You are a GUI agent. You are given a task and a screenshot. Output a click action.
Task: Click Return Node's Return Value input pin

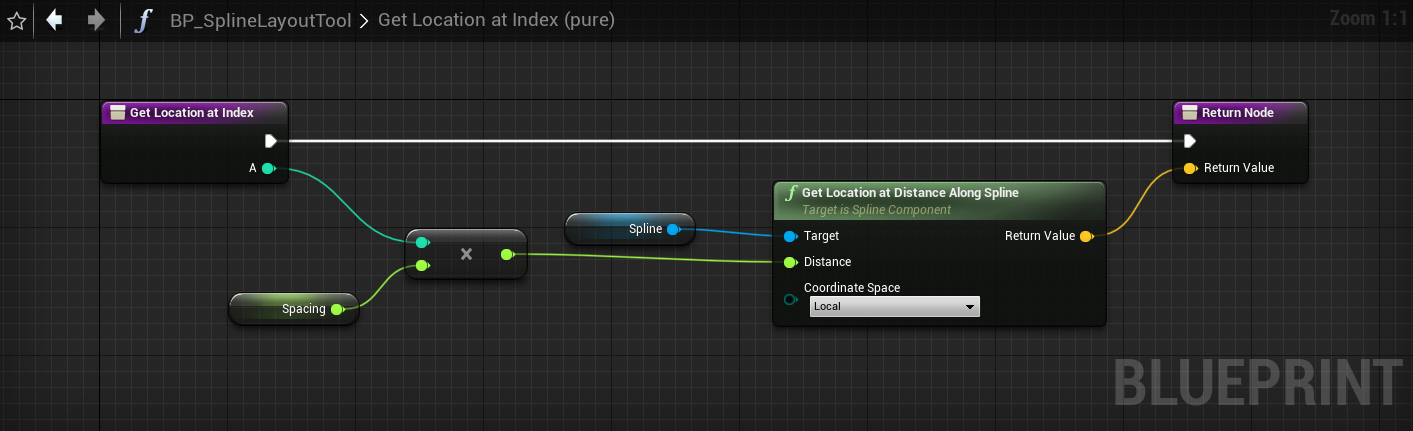(1189, 168)
